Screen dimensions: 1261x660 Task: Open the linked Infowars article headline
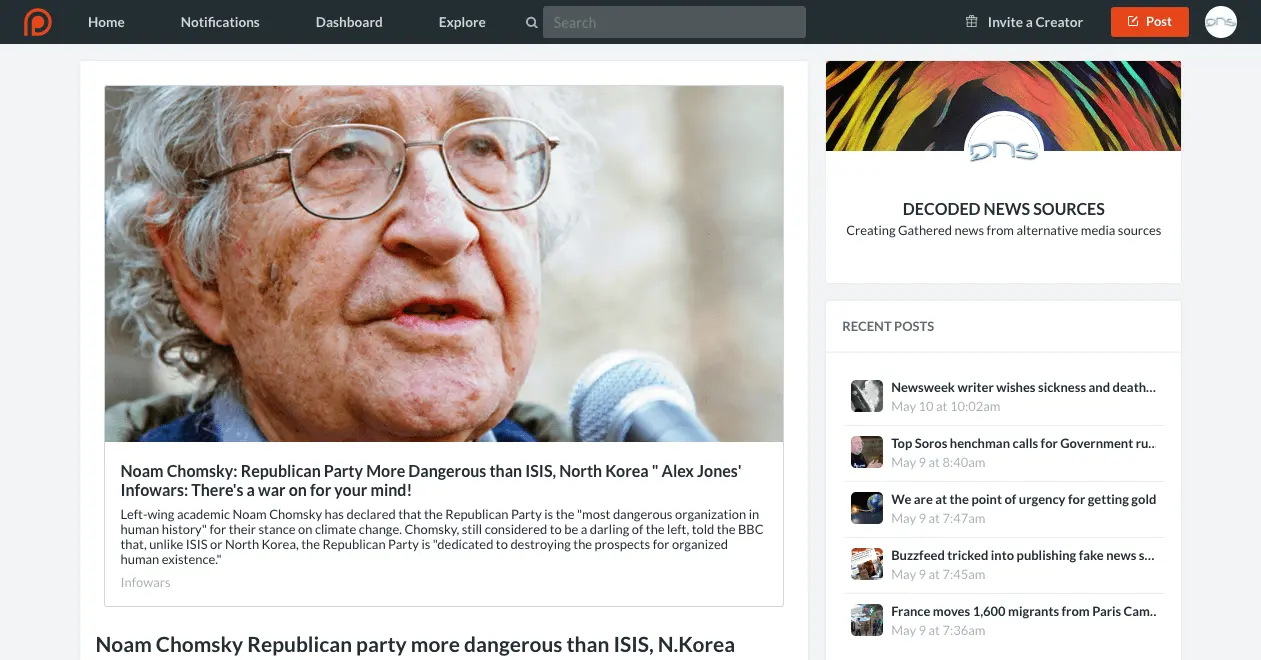[x=431, y=481]
